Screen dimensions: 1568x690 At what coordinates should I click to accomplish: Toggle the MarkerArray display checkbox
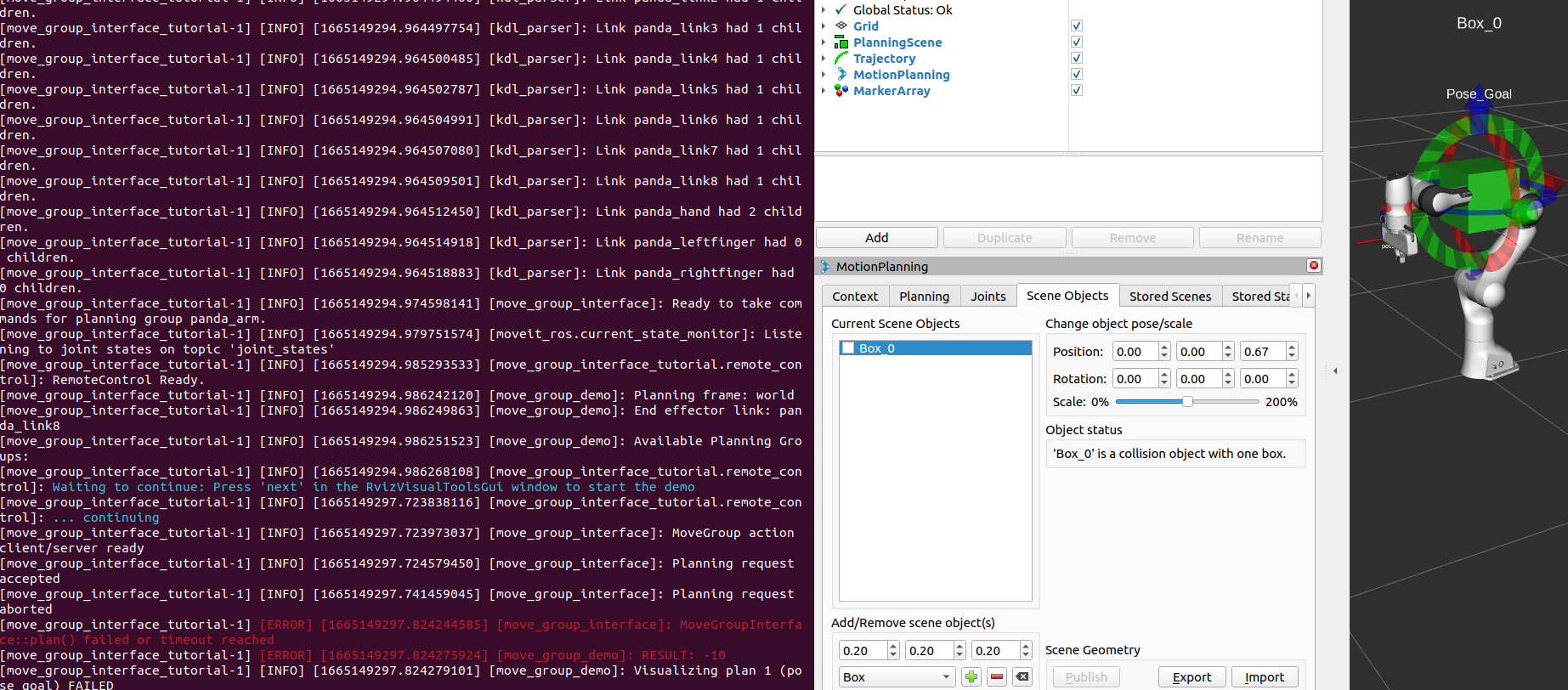coord(1077,91)
